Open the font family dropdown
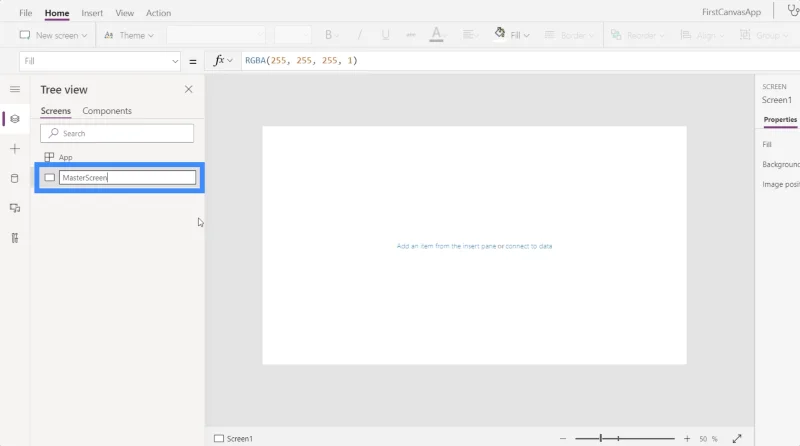Viewport: 800px width, 446px height. tap(216, 35)
